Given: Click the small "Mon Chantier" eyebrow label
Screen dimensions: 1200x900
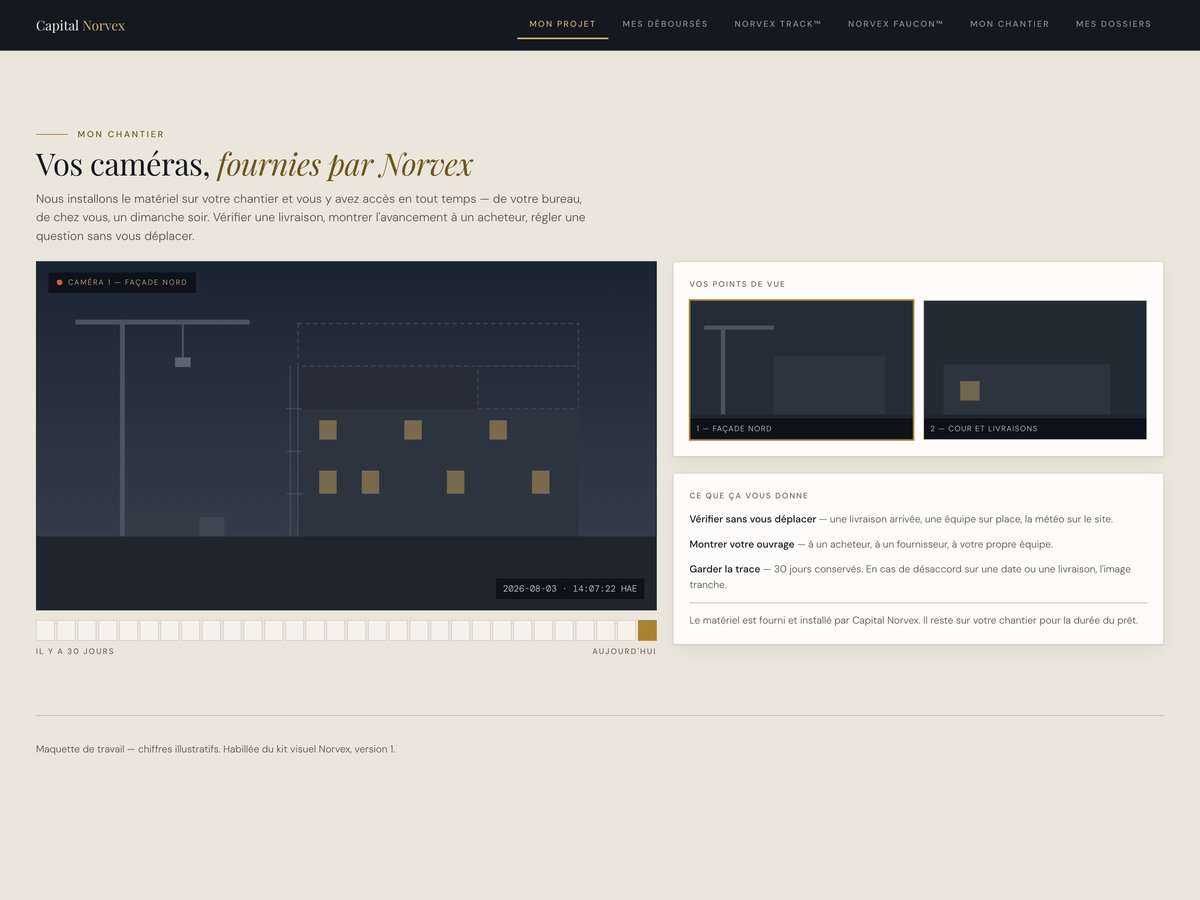Looking at the screenshot, I should point(121,134).
